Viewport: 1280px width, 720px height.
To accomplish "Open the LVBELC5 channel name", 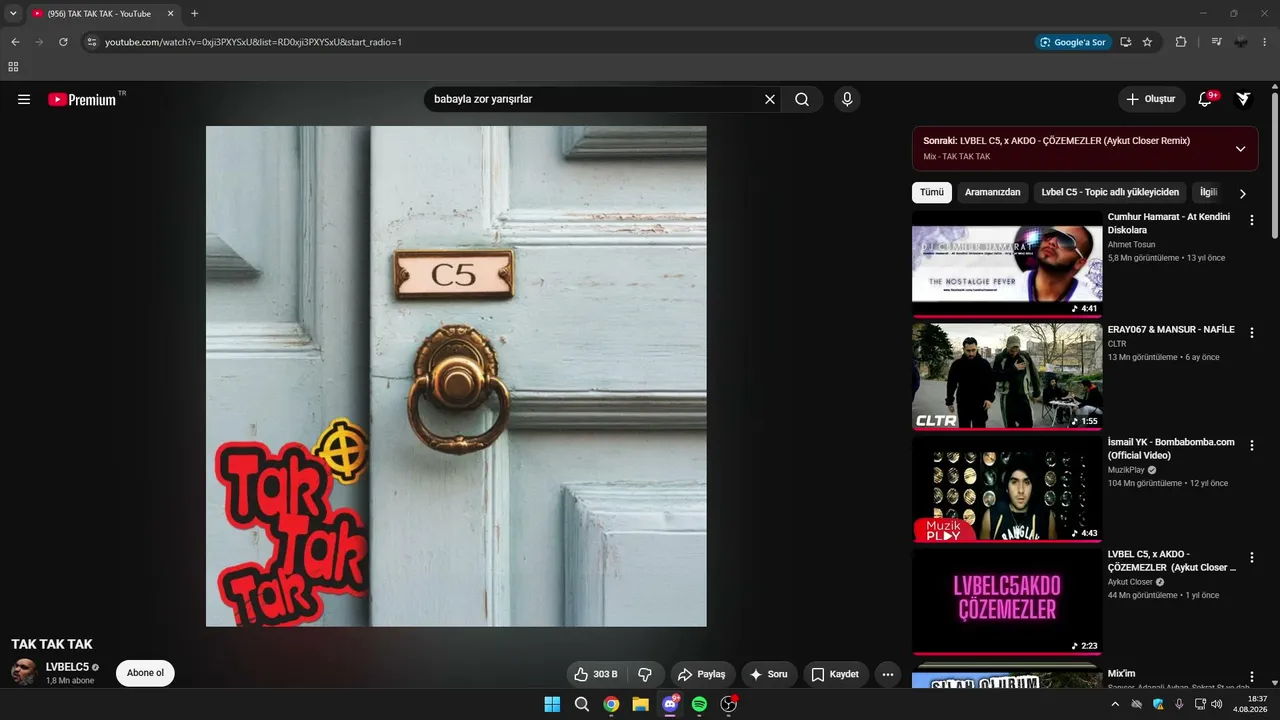I will pyautogui.click(x=67, y=667).
